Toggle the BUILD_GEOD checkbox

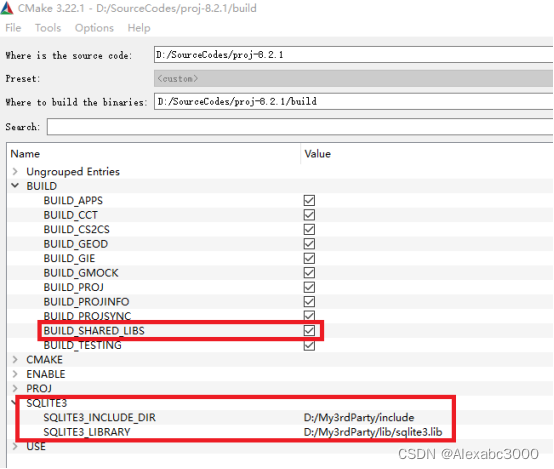(309, 244)
